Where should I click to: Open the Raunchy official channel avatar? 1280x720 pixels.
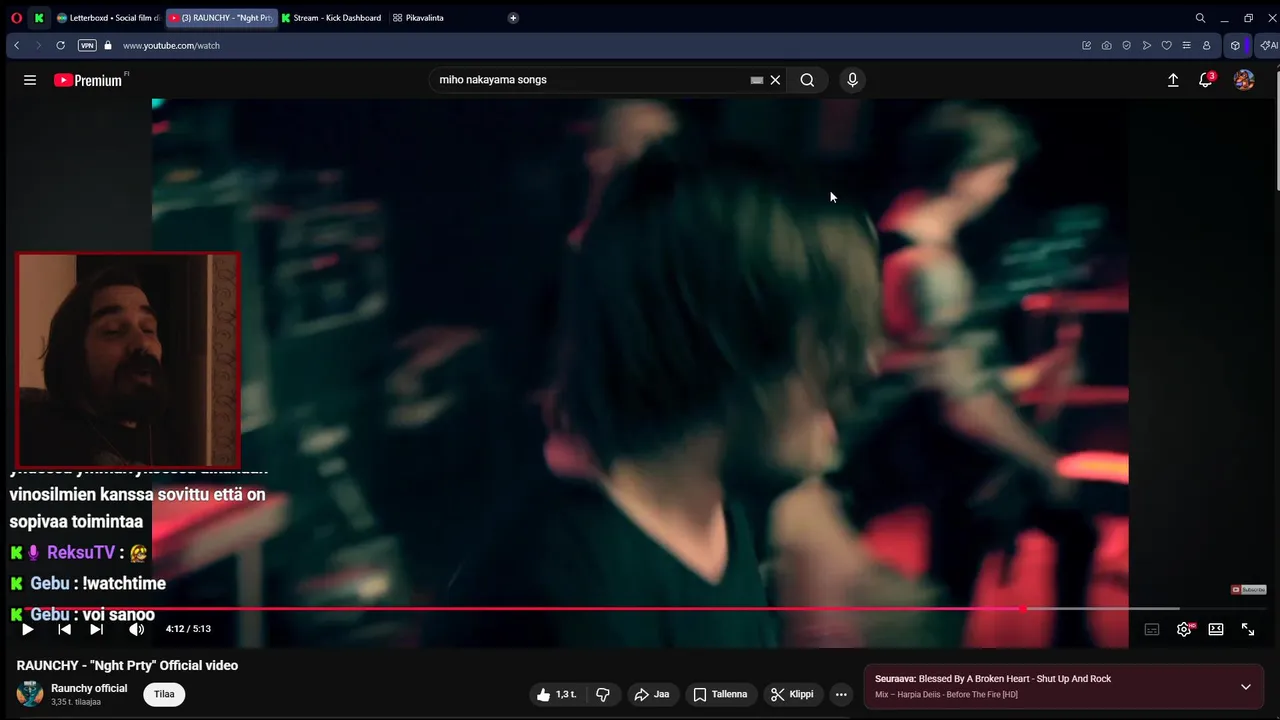tap(30, 694)
